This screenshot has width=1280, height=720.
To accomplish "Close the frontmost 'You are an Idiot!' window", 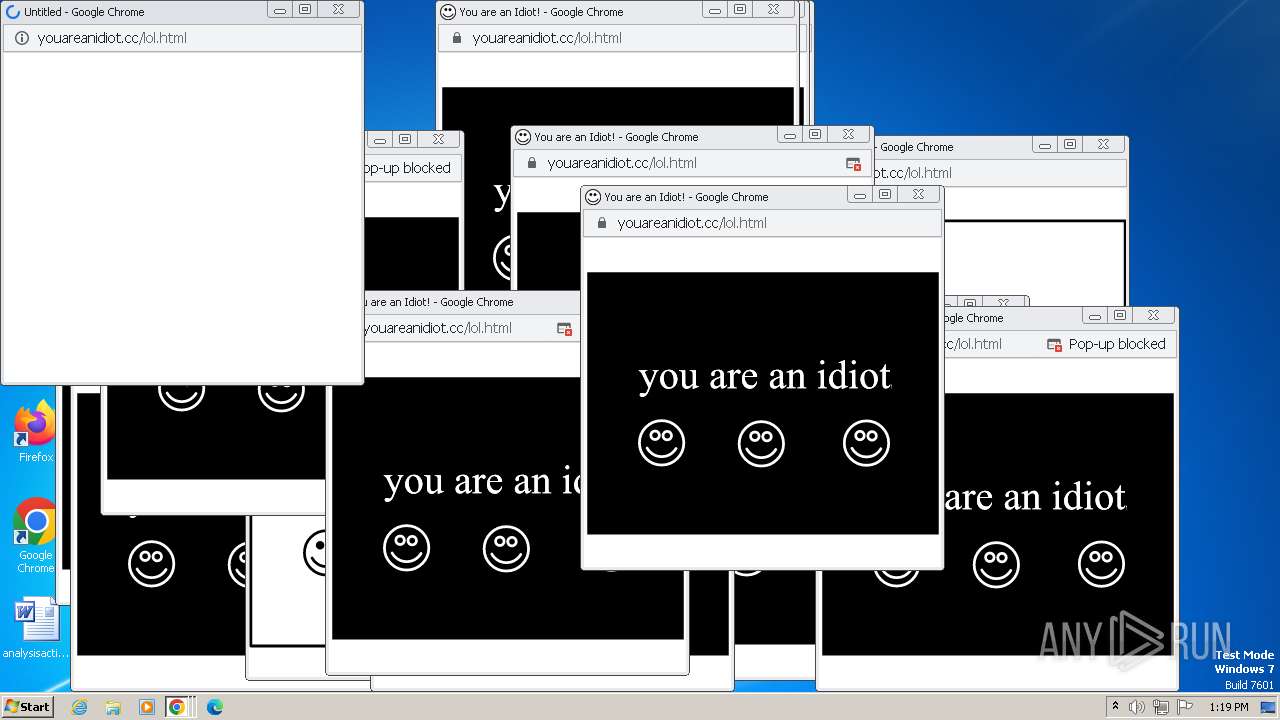I will [x=918, y=194].
